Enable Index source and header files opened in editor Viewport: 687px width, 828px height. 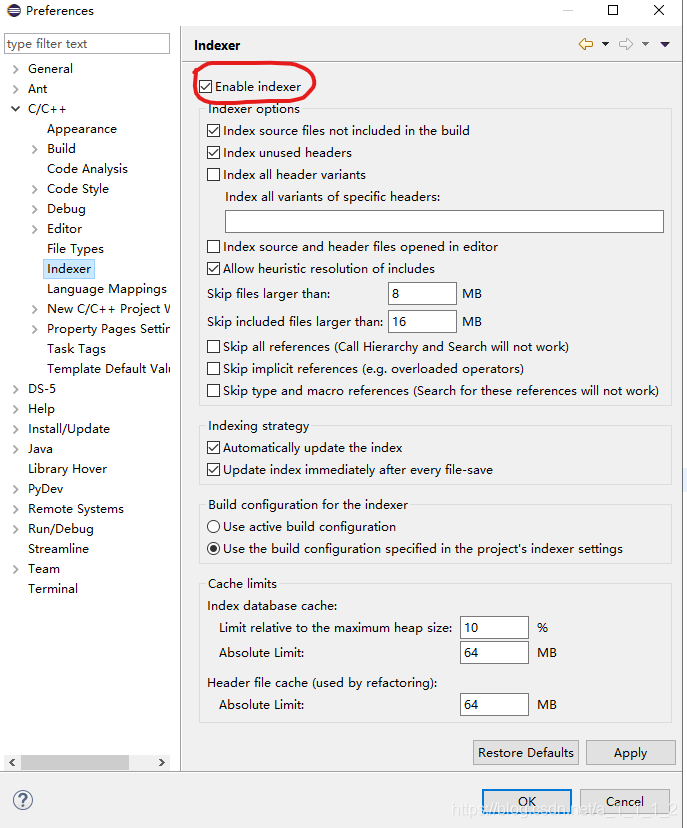coord(213,247)
